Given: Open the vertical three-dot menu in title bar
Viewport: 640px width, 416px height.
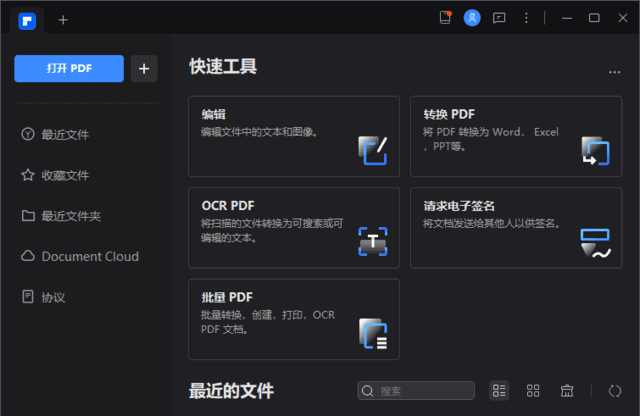Looking at the screenshot, I should coord(526,18).
